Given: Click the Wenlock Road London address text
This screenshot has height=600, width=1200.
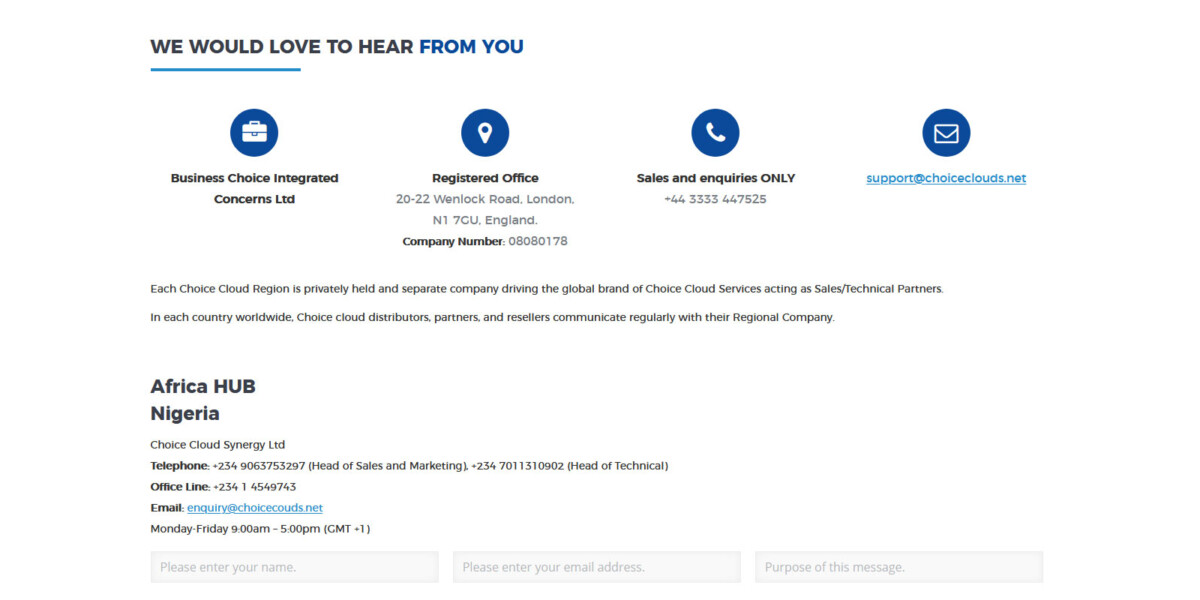Looking at the screenshot, I should pyautogui.click(x=485, y=199).
